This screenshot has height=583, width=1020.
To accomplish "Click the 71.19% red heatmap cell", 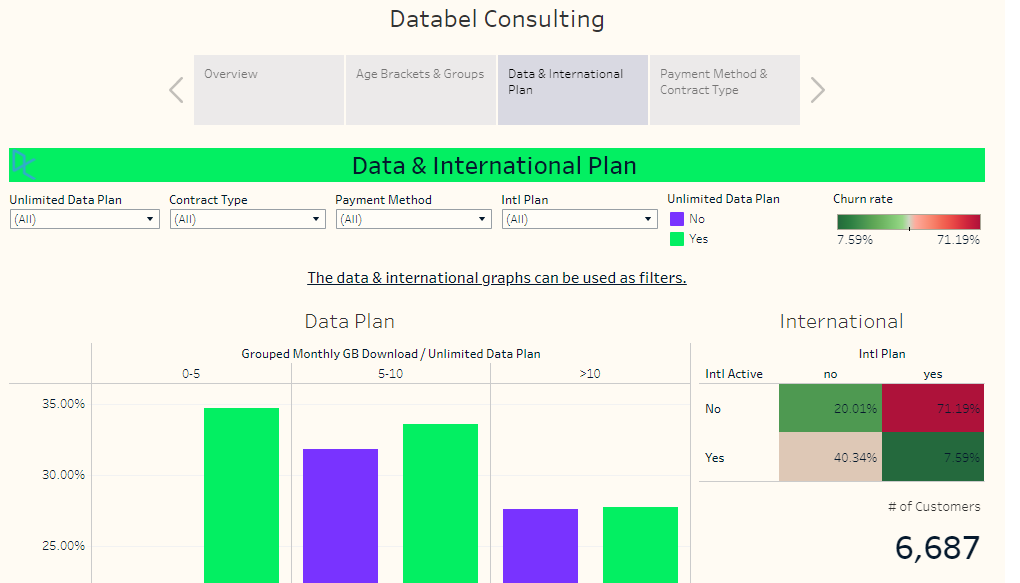I will coord(932,408).
